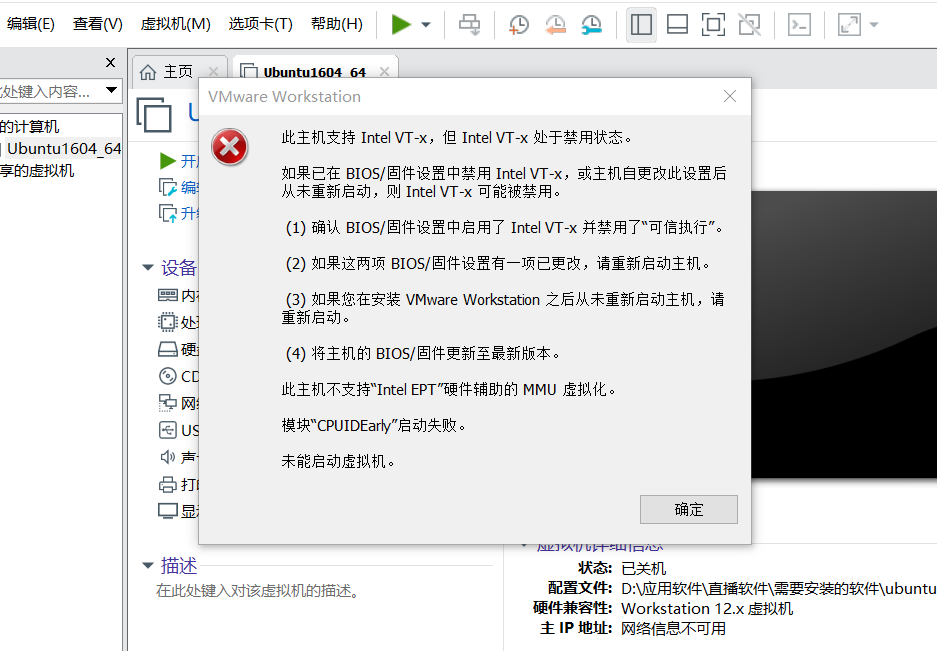The image size is (937, 651).
Task: Open the snapshot manager icon
Action: pyautogui.click(x=591, y=25)
